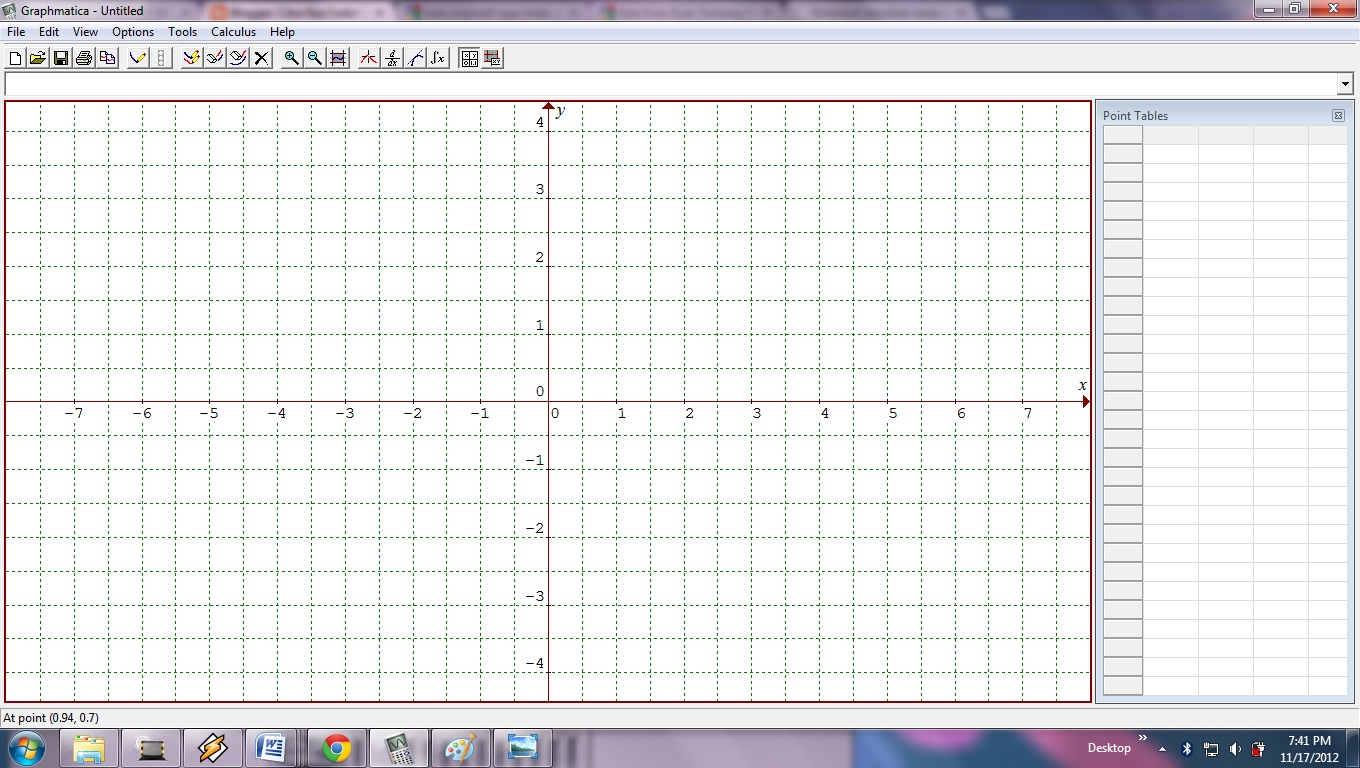1360x768 pixels.
Task: Copy graph to clipboard icon
Action: [x=107, y=58]
